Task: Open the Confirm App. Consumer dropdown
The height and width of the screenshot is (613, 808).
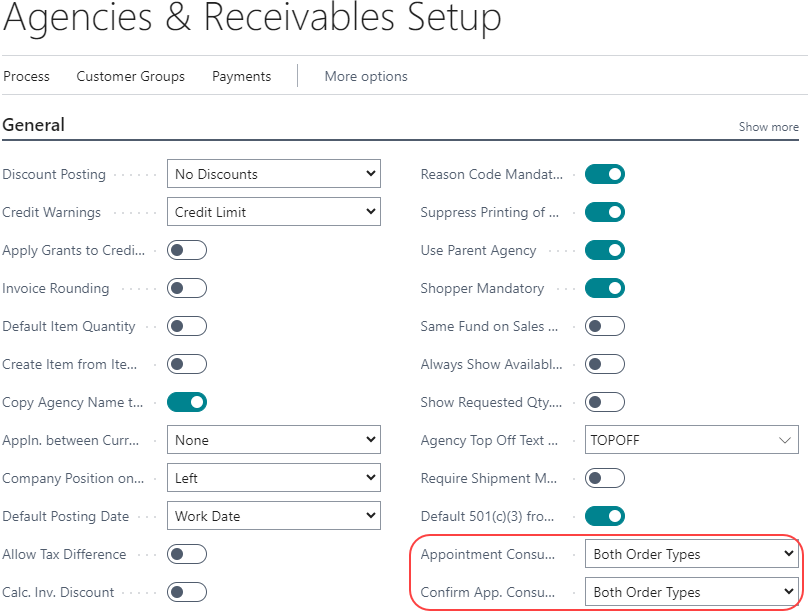Action: click(x=691, y=592)
